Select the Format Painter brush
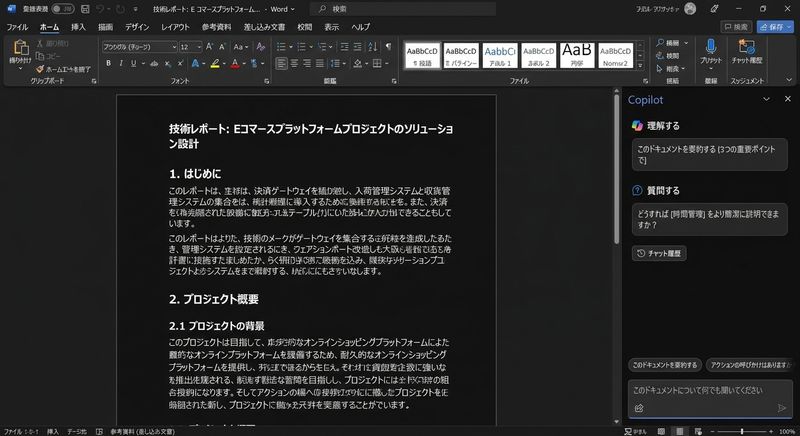This screenshot has width=800, height=436. pyautogui.click(x=40, y=69)
